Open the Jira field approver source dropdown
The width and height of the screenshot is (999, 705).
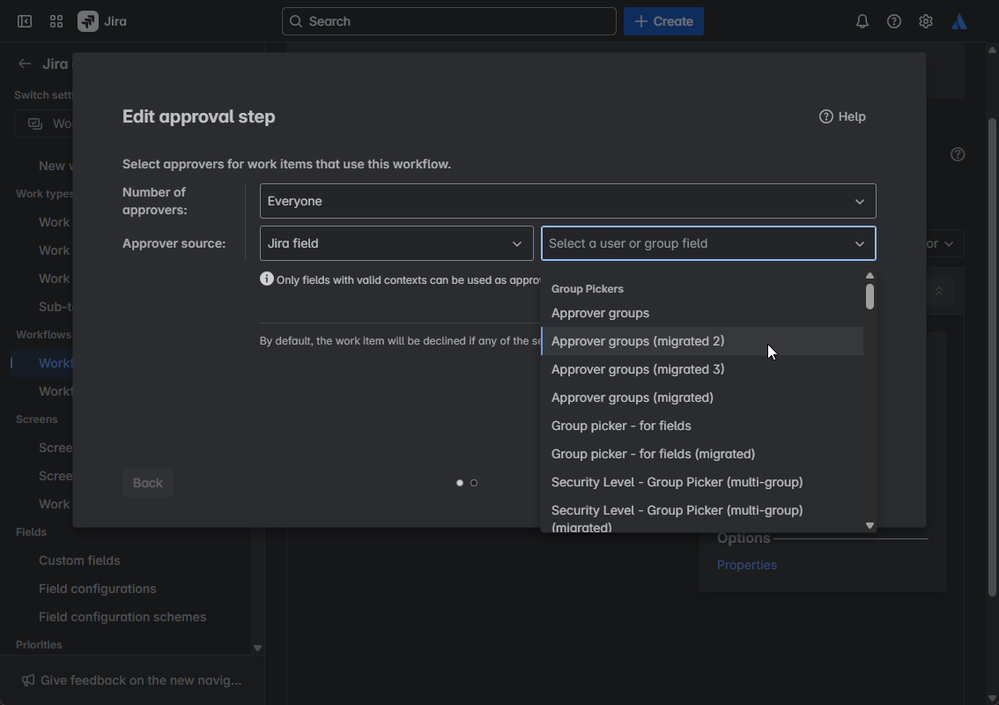(x=396, y=243)
